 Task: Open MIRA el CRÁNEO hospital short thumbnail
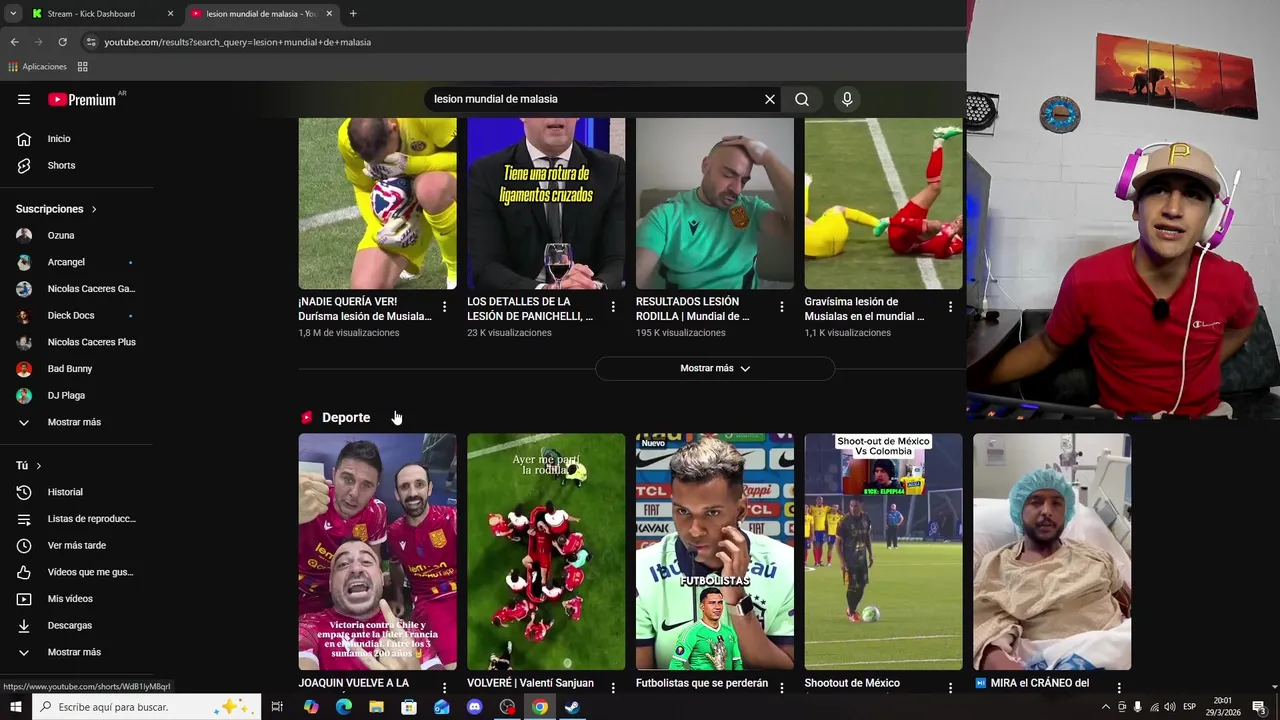[1052, 551]
